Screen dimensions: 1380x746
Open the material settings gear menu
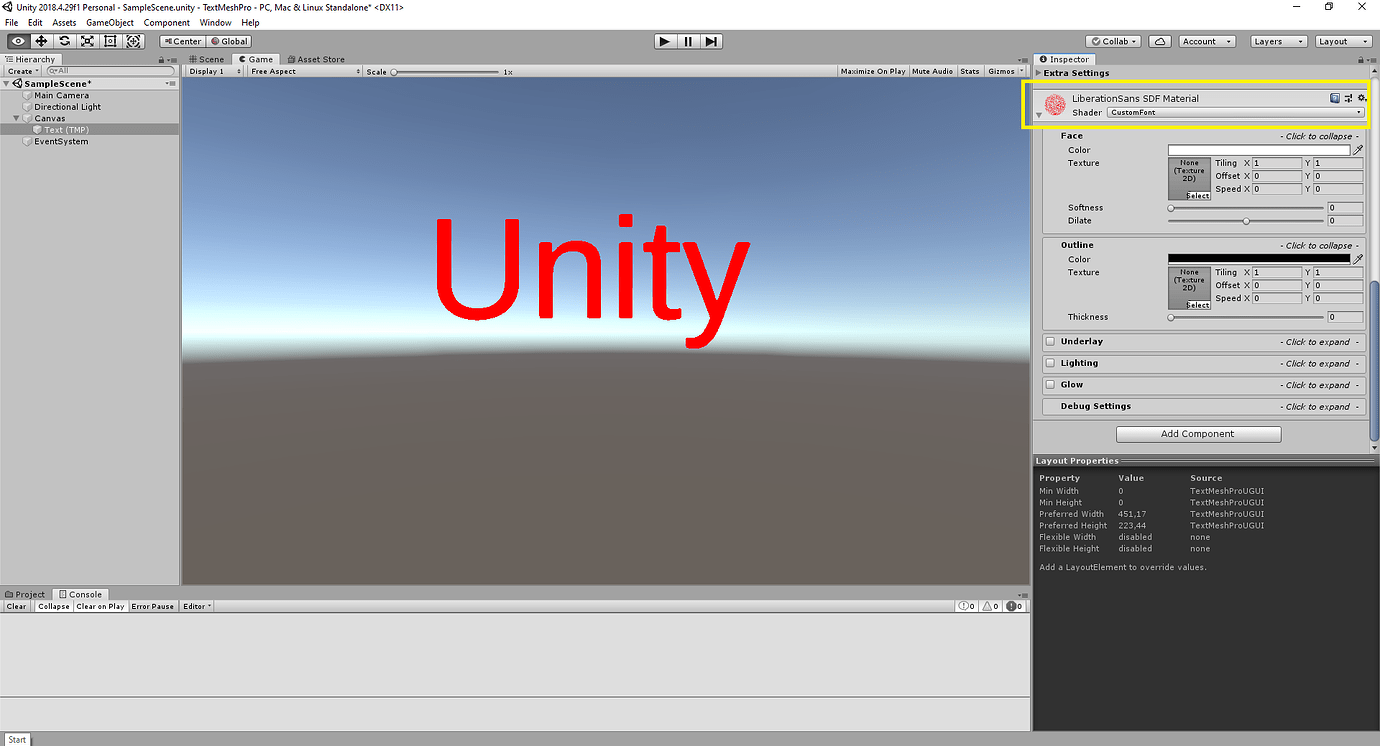click(1361, 98)
